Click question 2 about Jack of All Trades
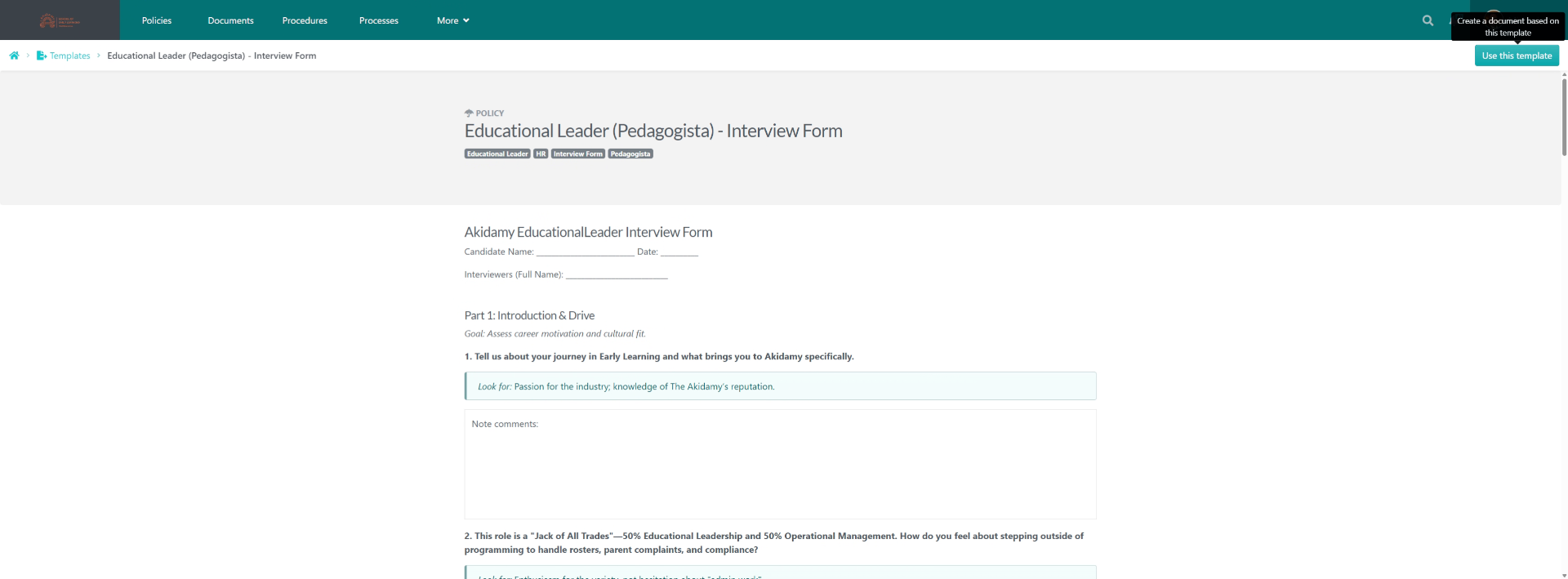The image size is (1568, 579). (x=774, y=543)
